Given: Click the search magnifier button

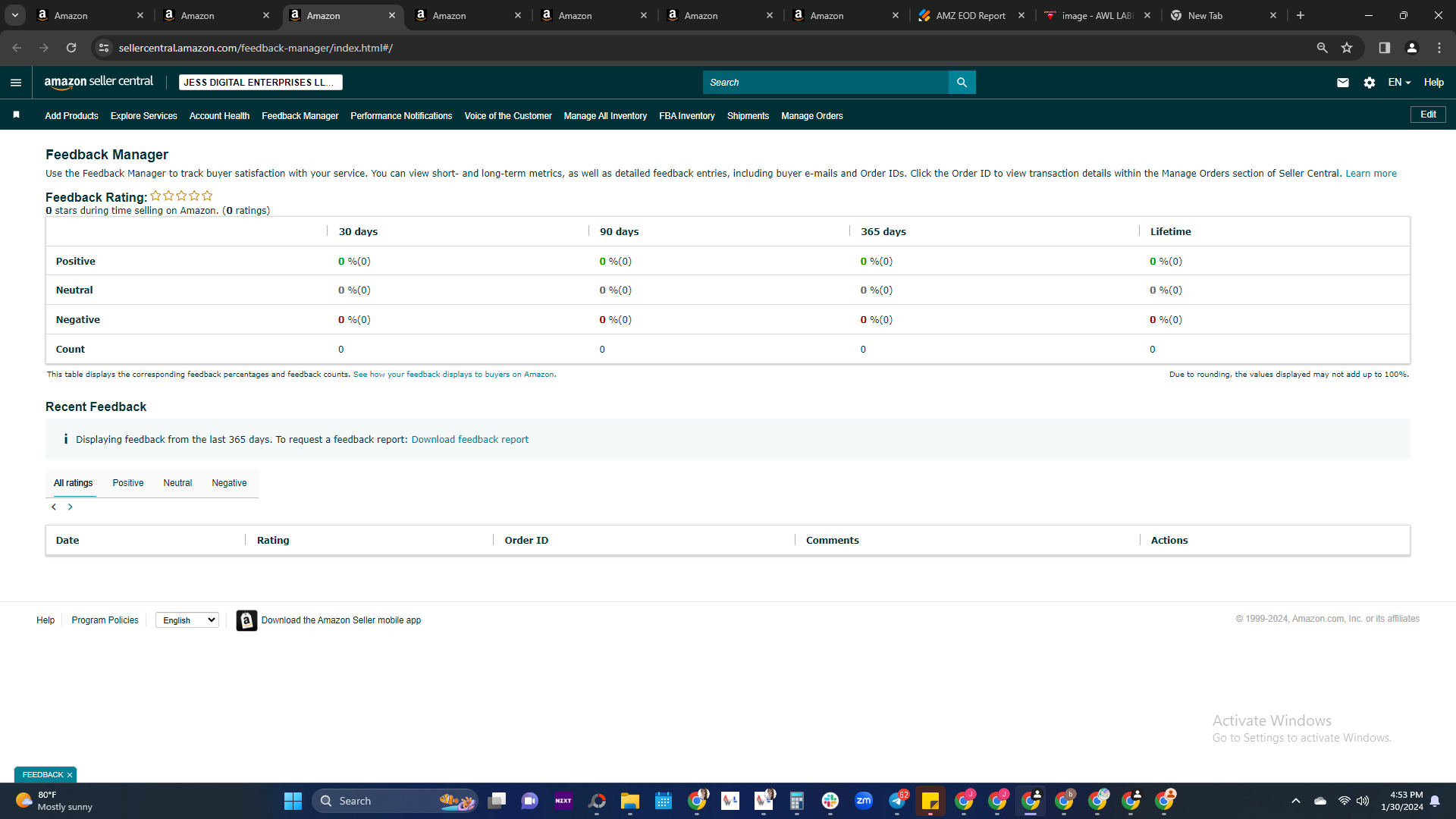Looking at the screenshot, I should pyautogui.click(x=962, y=83).
